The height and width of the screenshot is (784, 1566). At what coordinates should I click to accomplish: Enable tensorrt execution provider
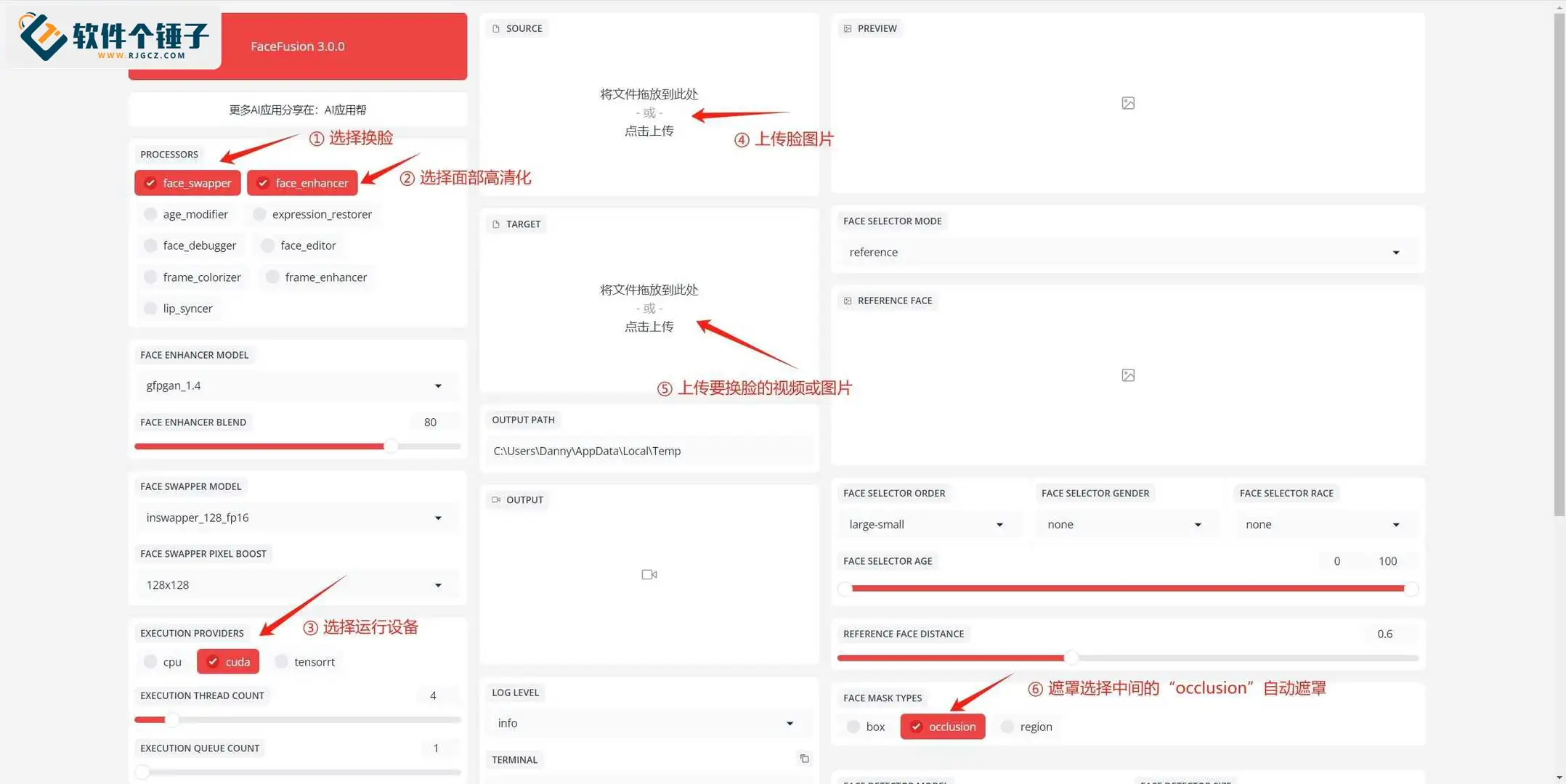304,662
